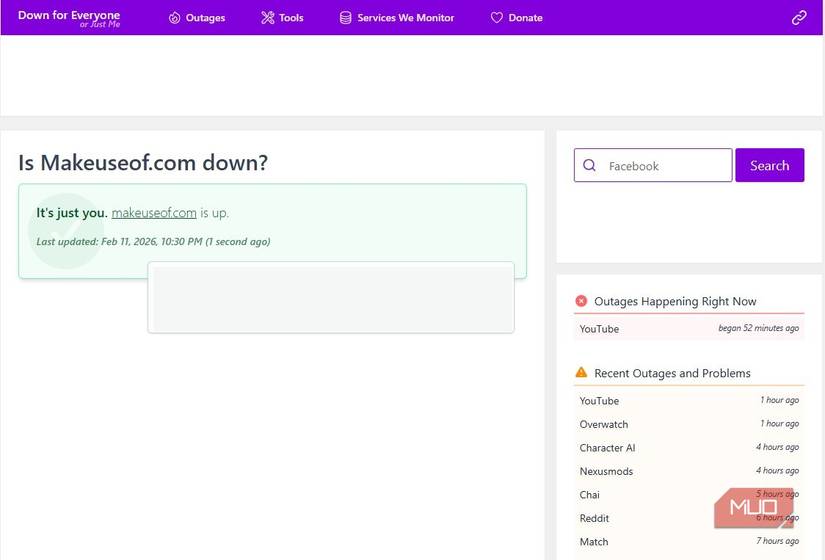Click the Recent Outages and Problems heading

[x=672, y=373]
